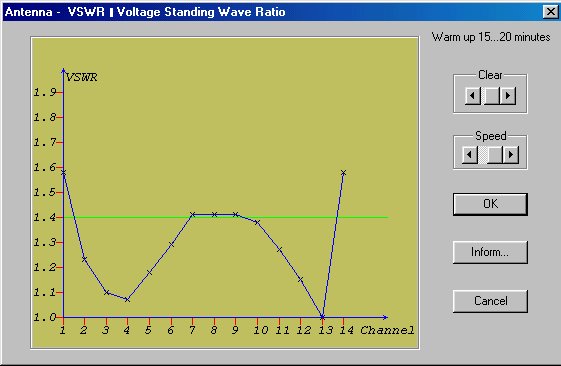561x366 pixels.
Task: Click the Clear scrollbar thumb
Action: [491, 96]
